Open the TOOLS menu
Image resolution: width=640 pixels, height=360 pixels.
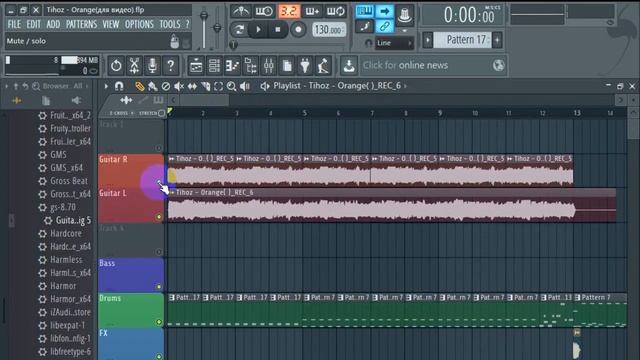tap(170, 24)
